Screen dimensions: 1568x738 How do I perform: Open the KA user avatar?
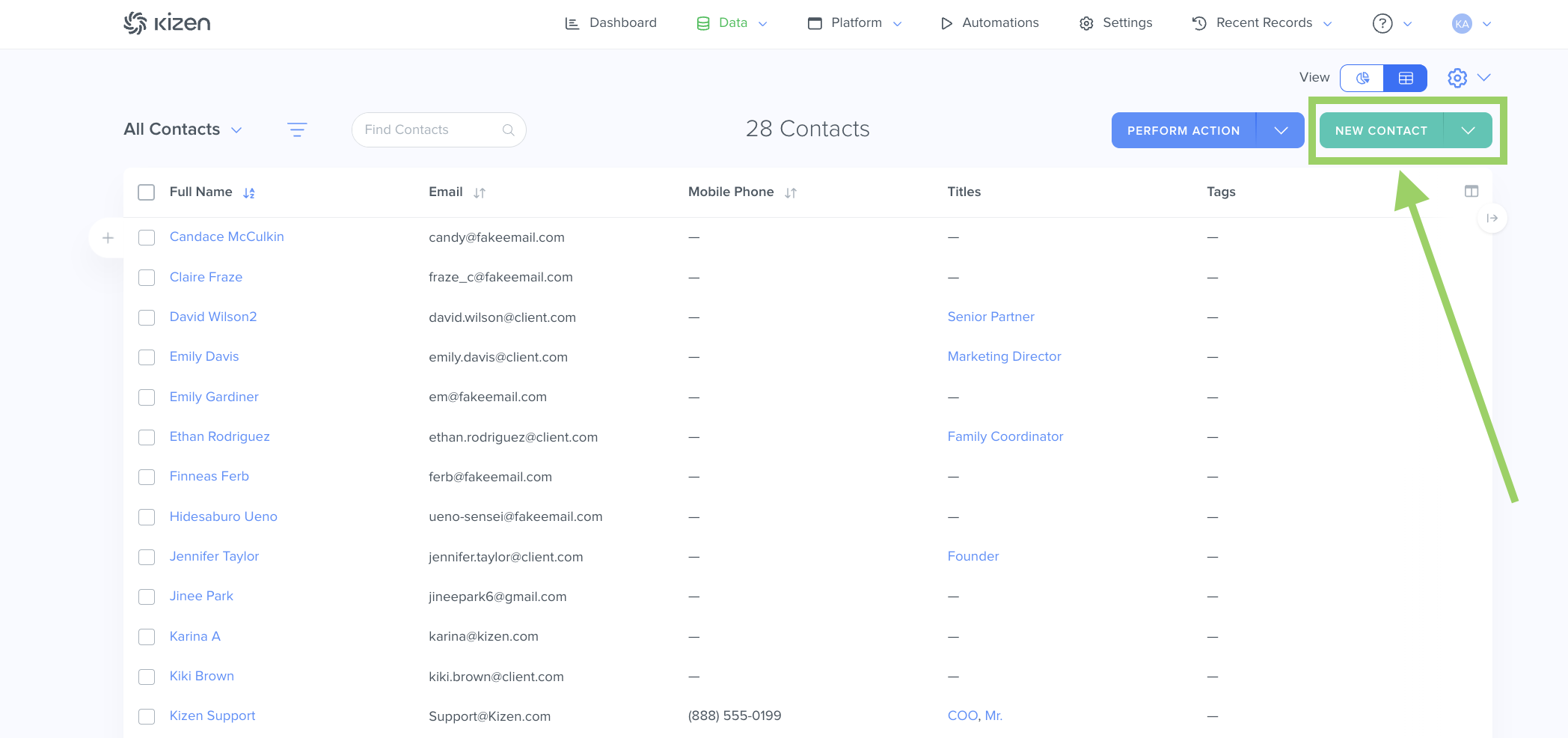(1462, 24)
